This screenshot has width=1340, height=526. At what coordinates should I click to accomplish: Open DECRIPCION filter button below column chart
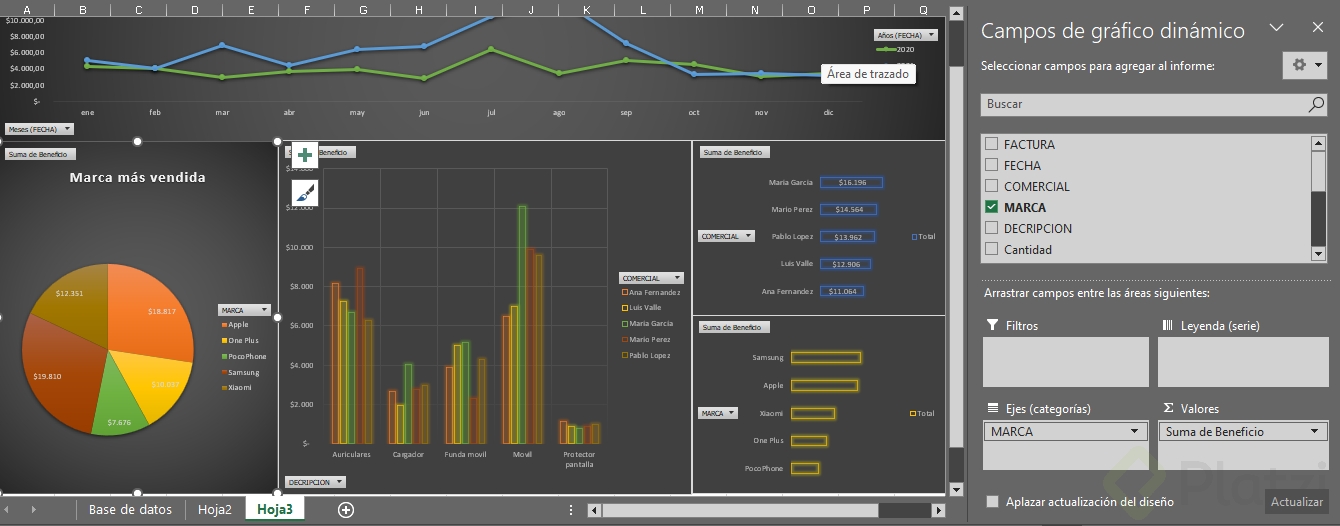[x=315, y=482]
